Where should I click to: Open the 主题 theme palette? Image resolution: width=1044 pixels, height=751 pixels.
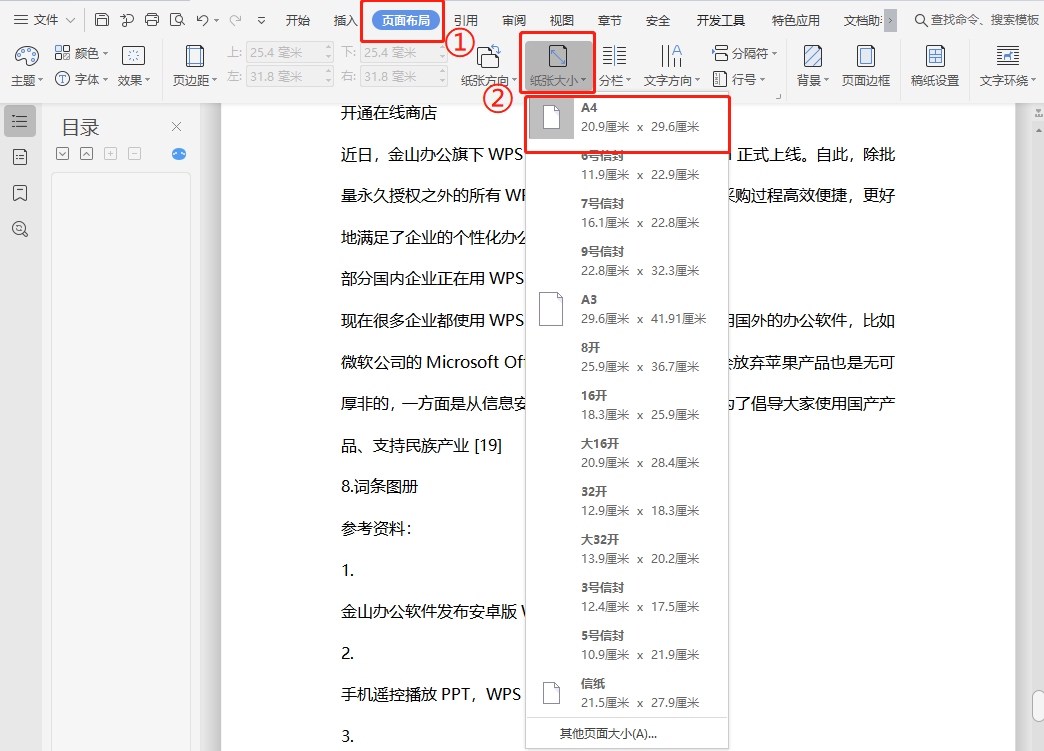coord(27,65)
